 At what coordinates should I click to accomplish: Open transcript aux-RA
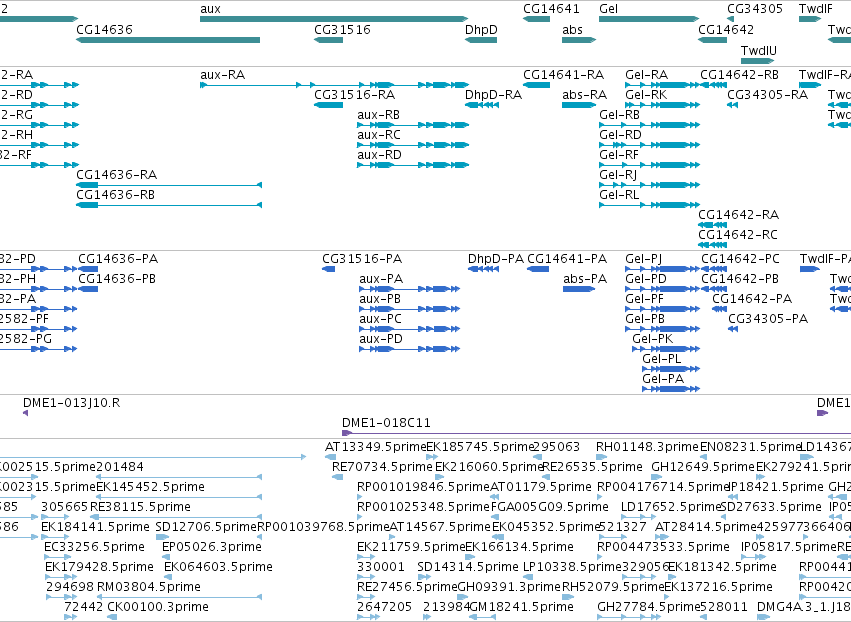[223, 74]
